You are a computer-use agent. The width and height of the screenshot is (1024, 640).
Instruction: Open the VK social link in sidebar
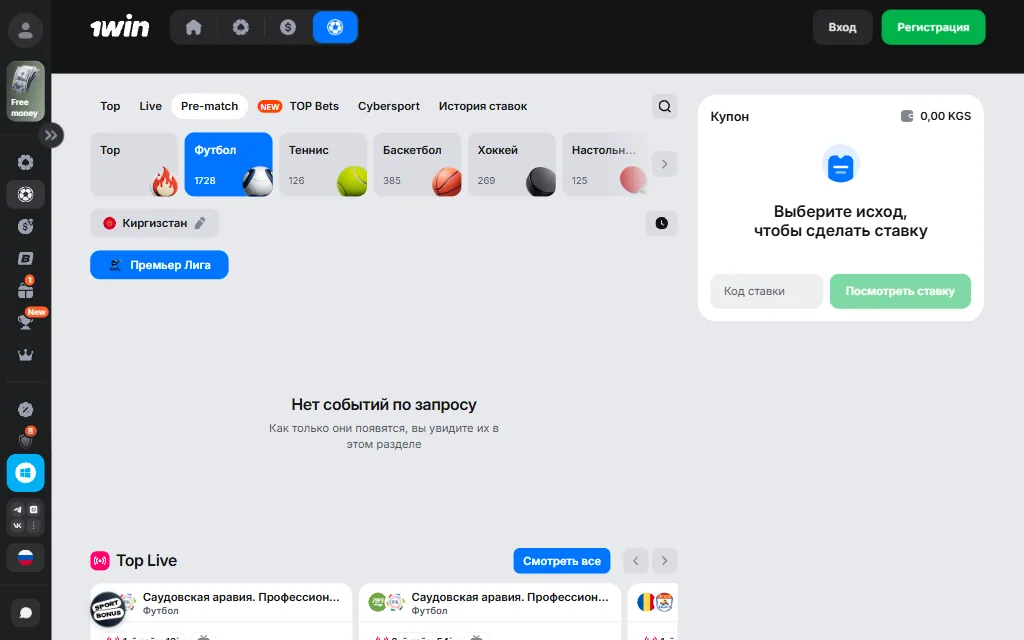(x=18, y=525)
